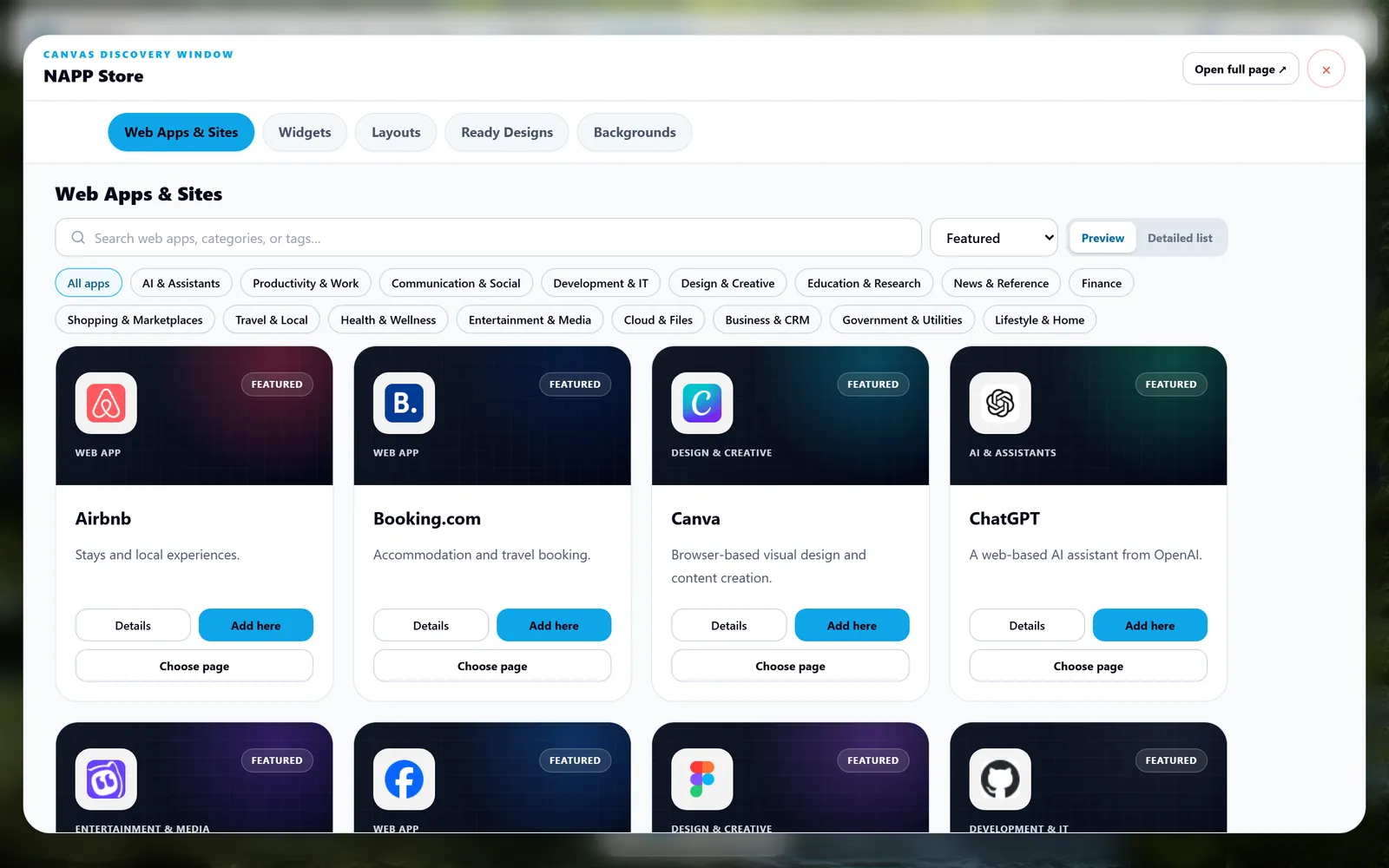Select the Web Apps & Sites tab
Image resolution: width=1389 pixels, height=868 pixels.
(x=181, y=132)
